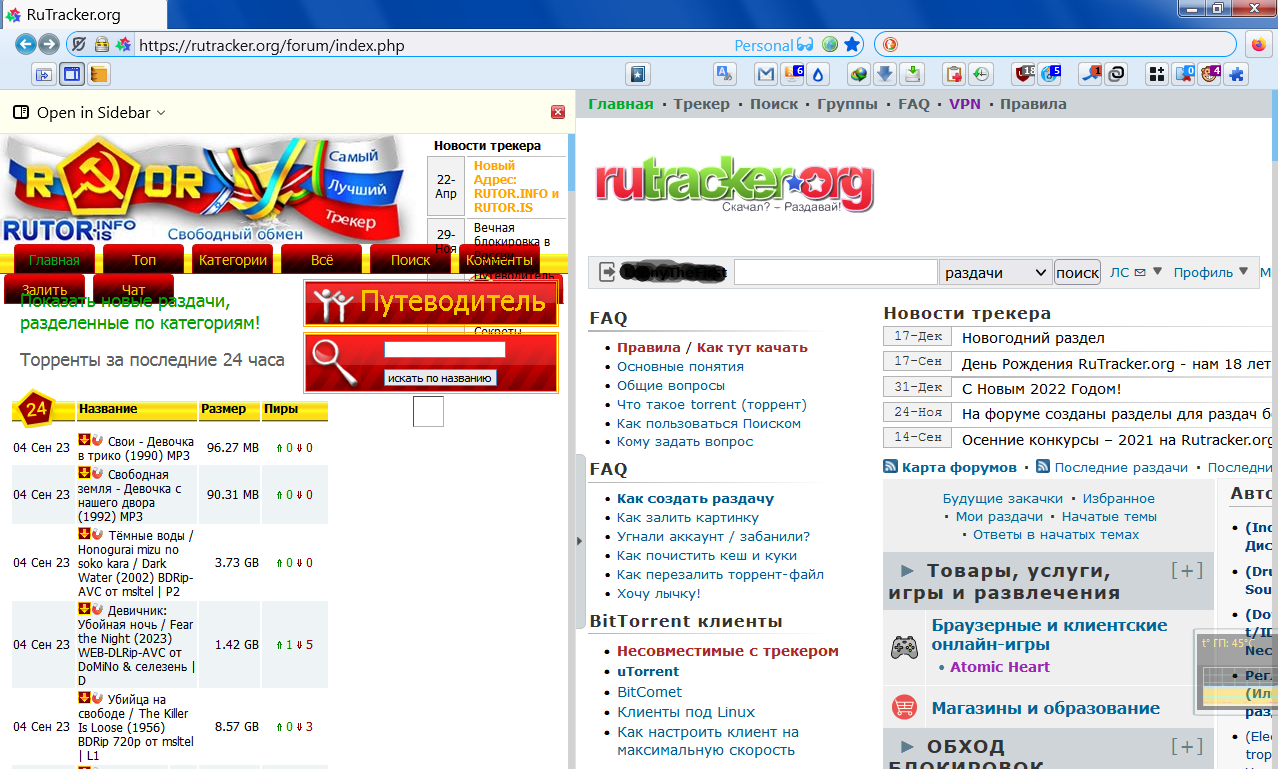Open the 'uTorrent' client link
The height and width of the screenshot is (769, 1278).
(x=648, y=672)
